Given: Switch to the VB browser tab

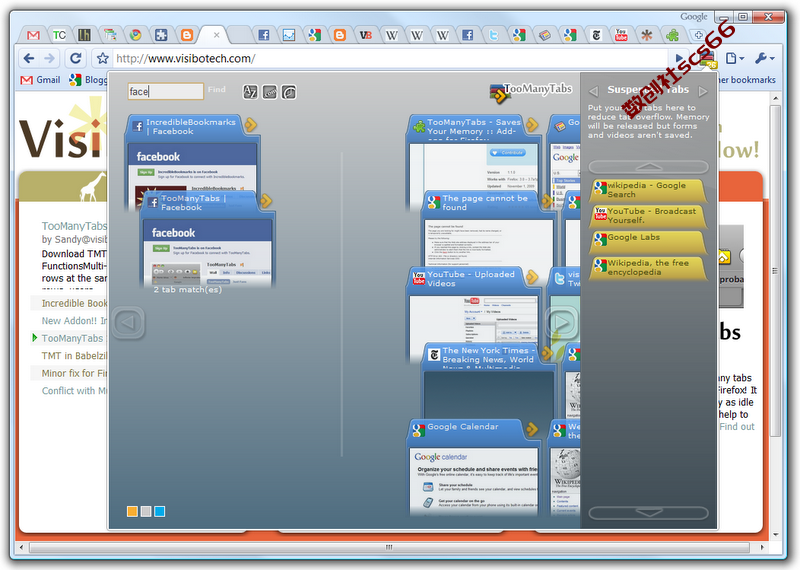Looking at the screenshot, I should tap(366, 35).
